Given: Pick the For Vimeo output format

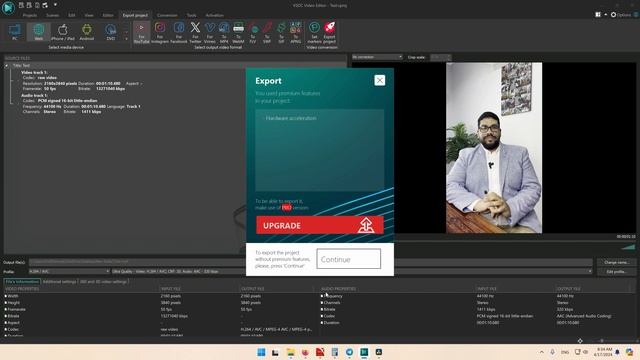Looking at the screenshot, I should pos(209,33).
